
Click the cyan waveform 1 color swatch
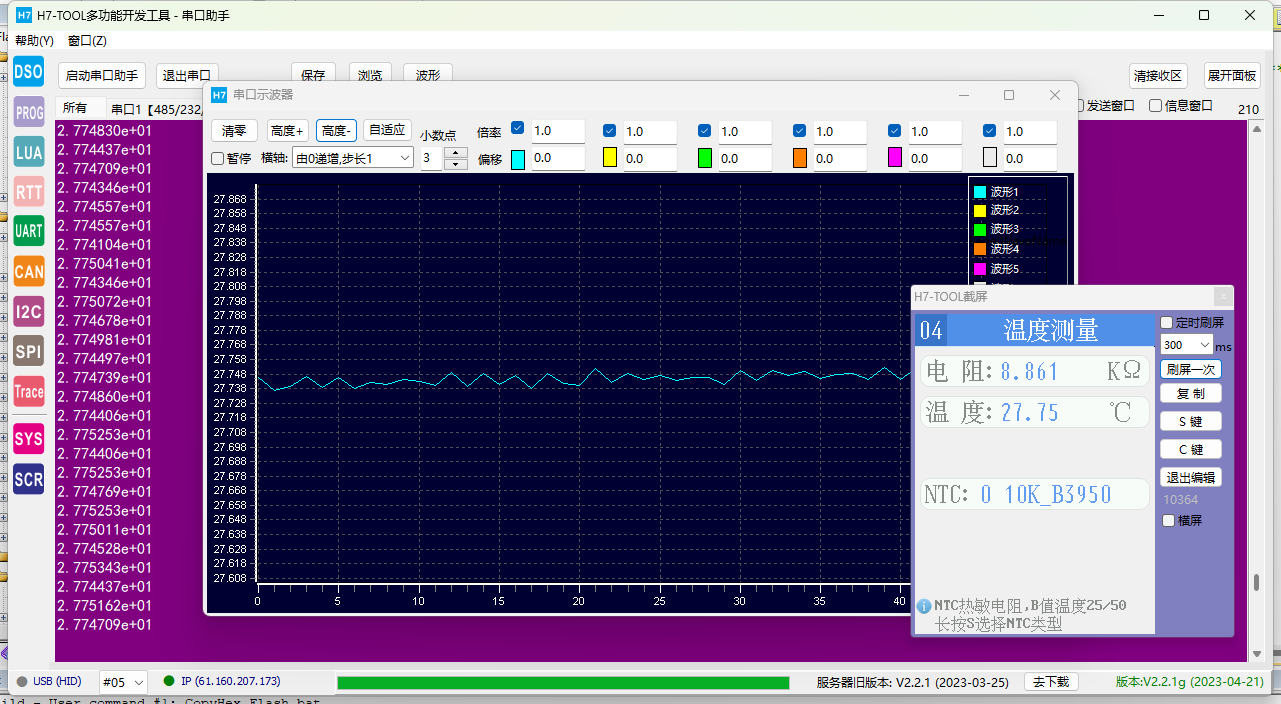(x=517, y=158)
